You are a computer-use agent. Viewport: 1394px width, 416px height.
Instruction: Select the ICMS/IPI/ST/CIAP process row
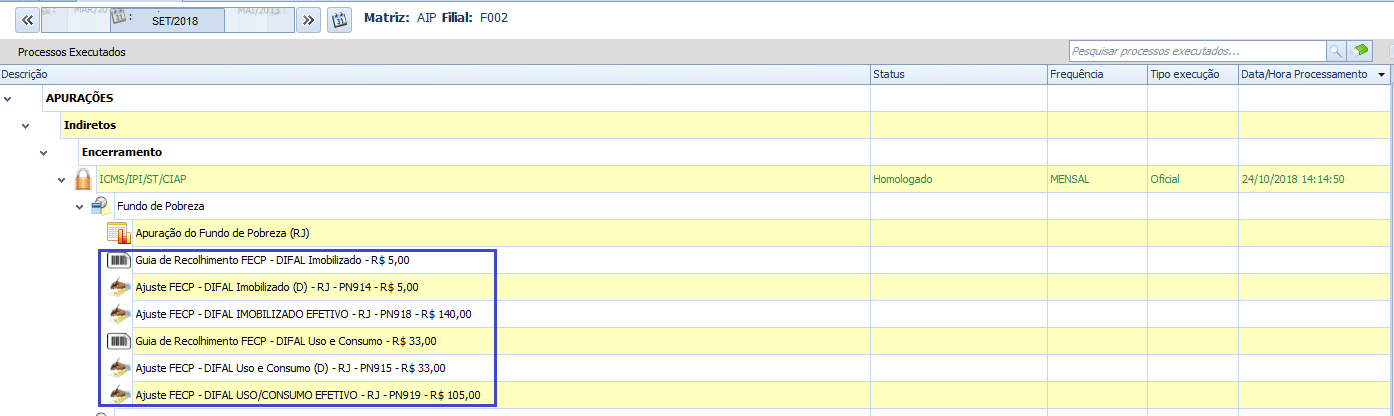click(696, 179)
